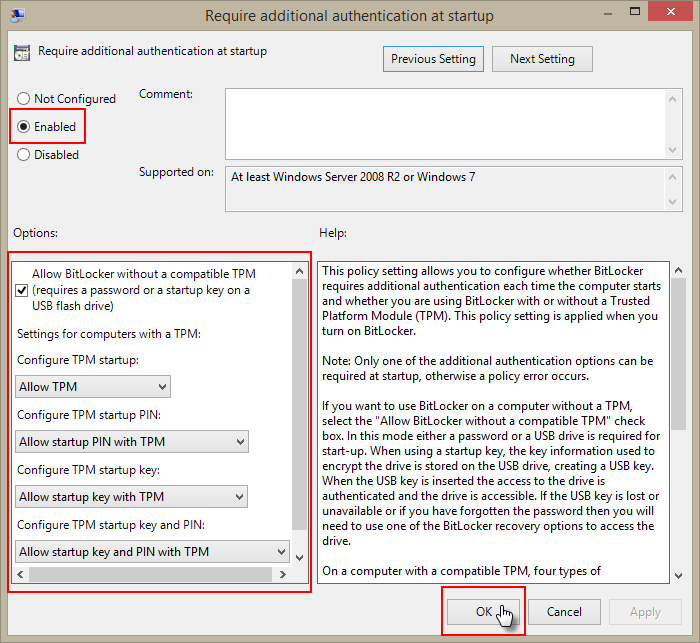Click the policy editor icon in title bar
Image resolution: width=700 pixels, height=643 pixels.
[18, 16]
